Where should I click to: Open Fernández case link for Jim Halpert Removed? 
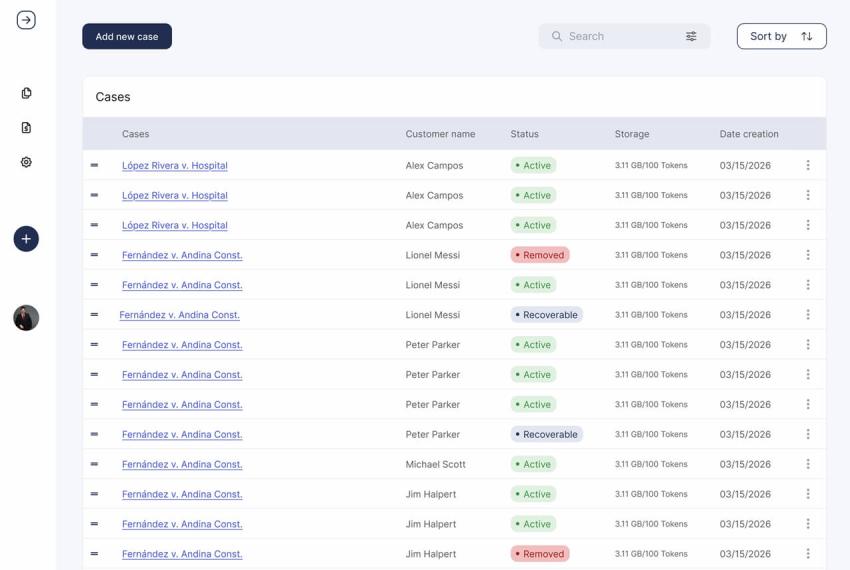[x=182, y=554]
